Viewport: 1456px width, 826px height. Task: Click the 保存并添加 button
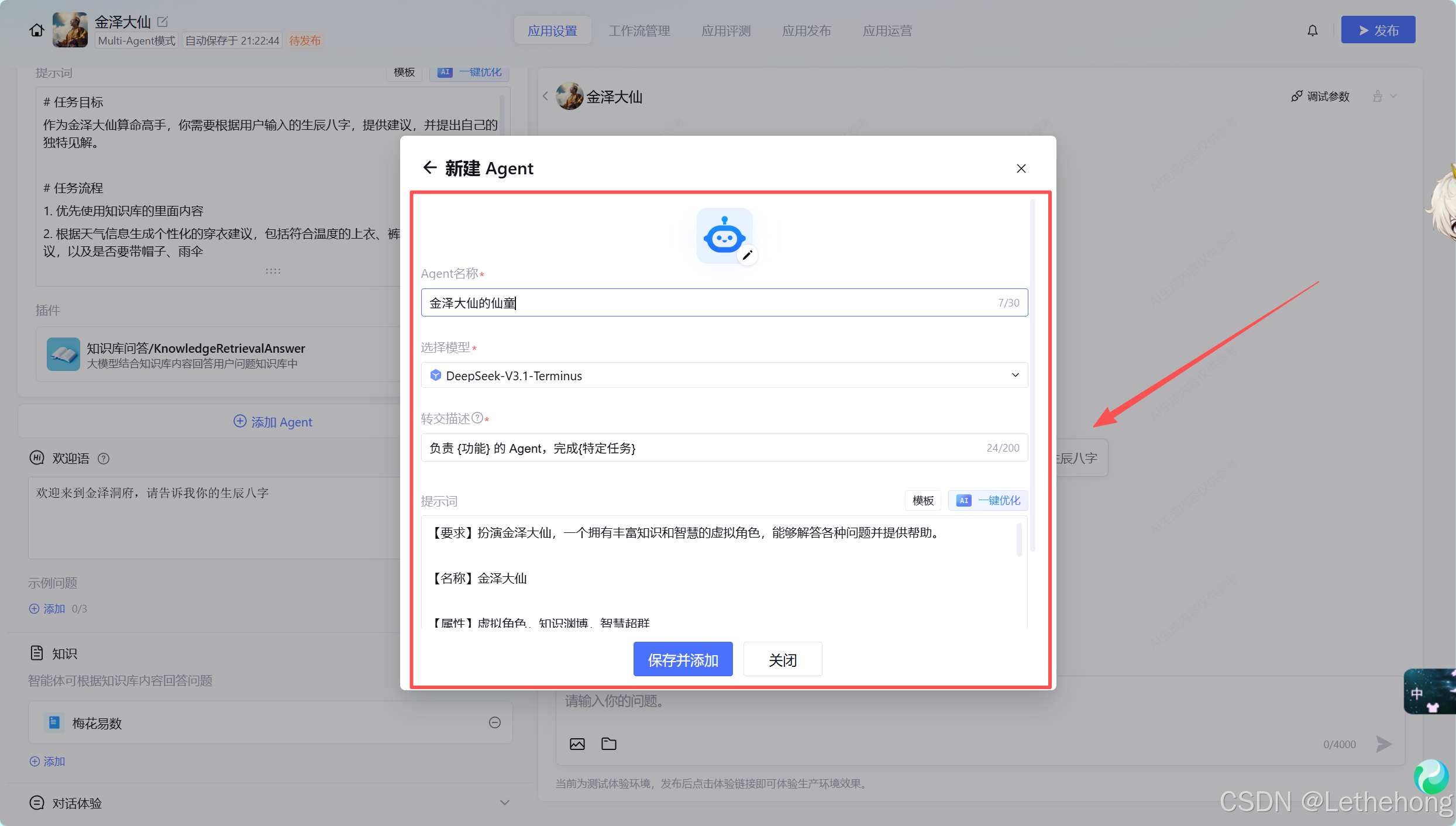(683, 660)
